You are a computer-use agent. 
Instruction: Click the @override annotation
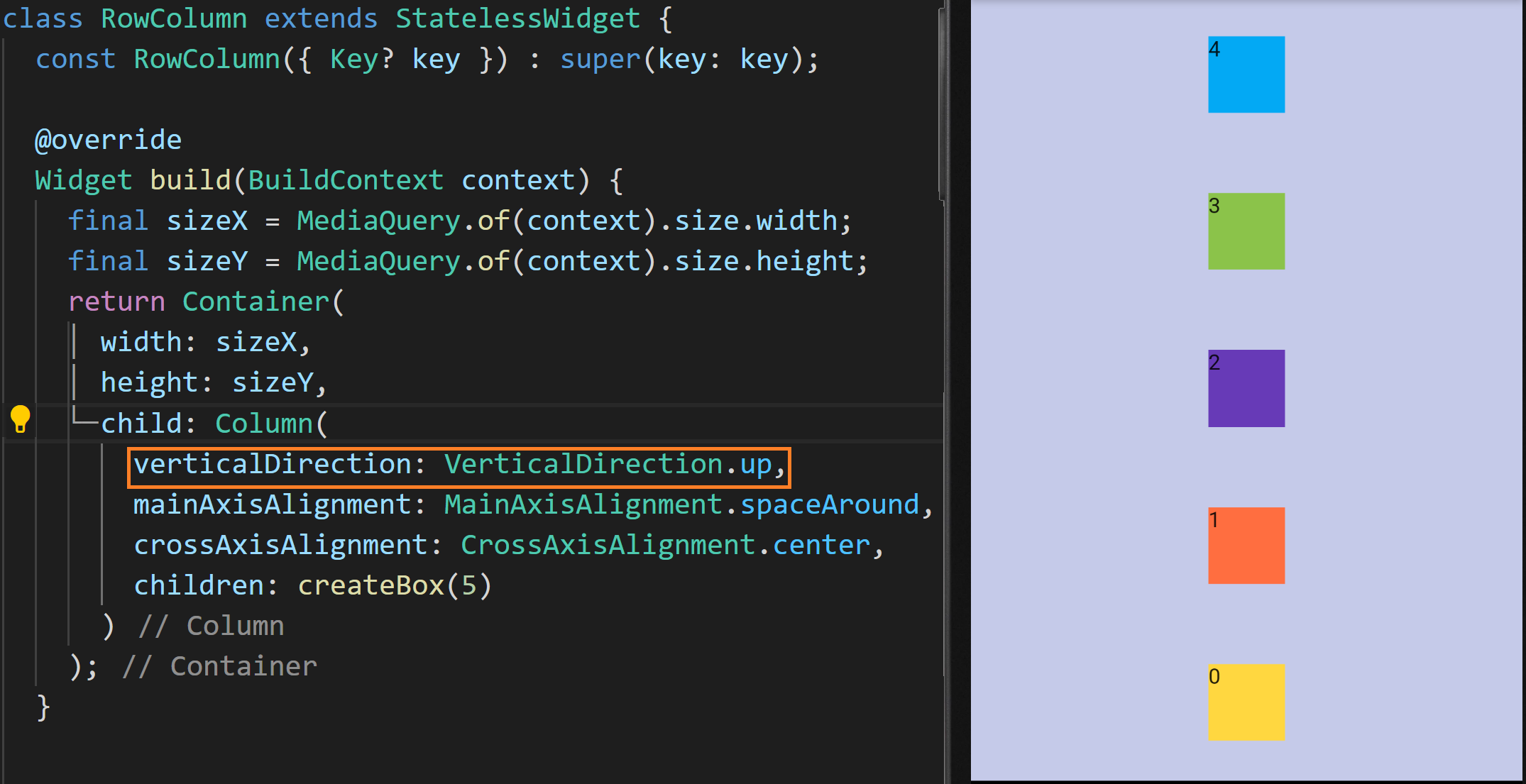109,140
